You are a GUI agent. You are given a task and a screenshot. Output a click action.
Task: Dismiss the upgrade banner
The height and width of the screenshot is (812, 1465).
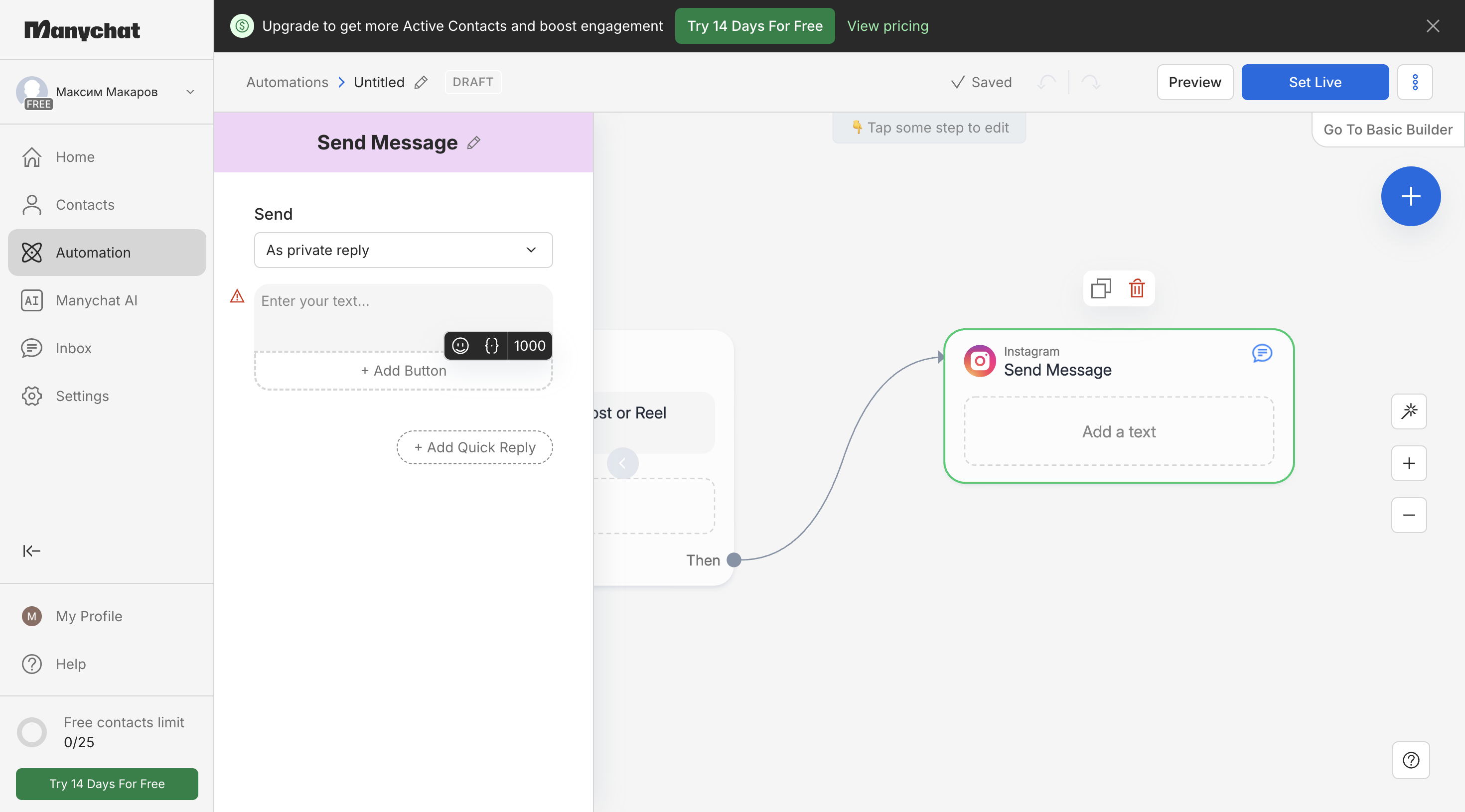(1433, 25)
